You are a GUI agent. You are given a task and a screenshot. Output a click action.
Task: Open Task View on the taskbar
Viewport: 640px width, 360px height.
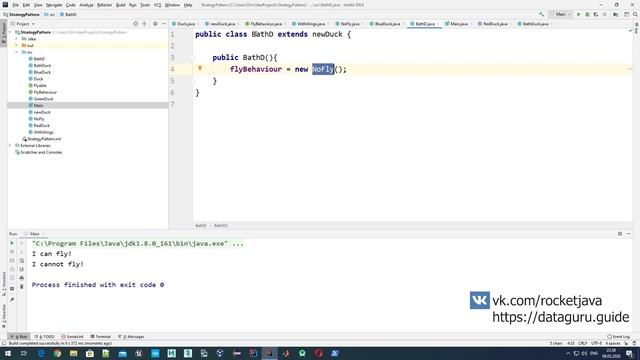[24, 353]
